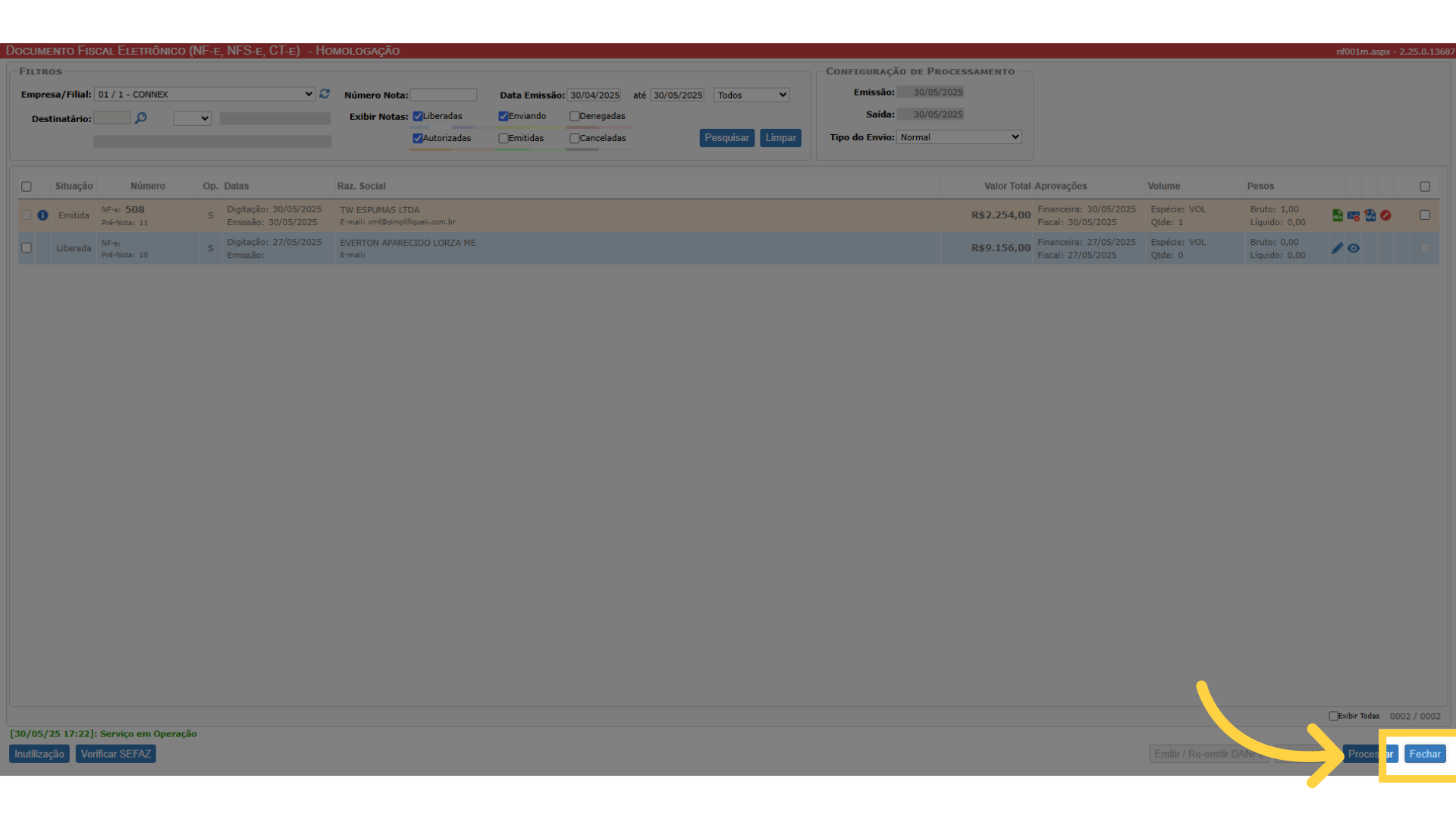Screen dimensions: 1456x819
Task: Click the Data Emissão end date field
Action: tap(677, 95)
